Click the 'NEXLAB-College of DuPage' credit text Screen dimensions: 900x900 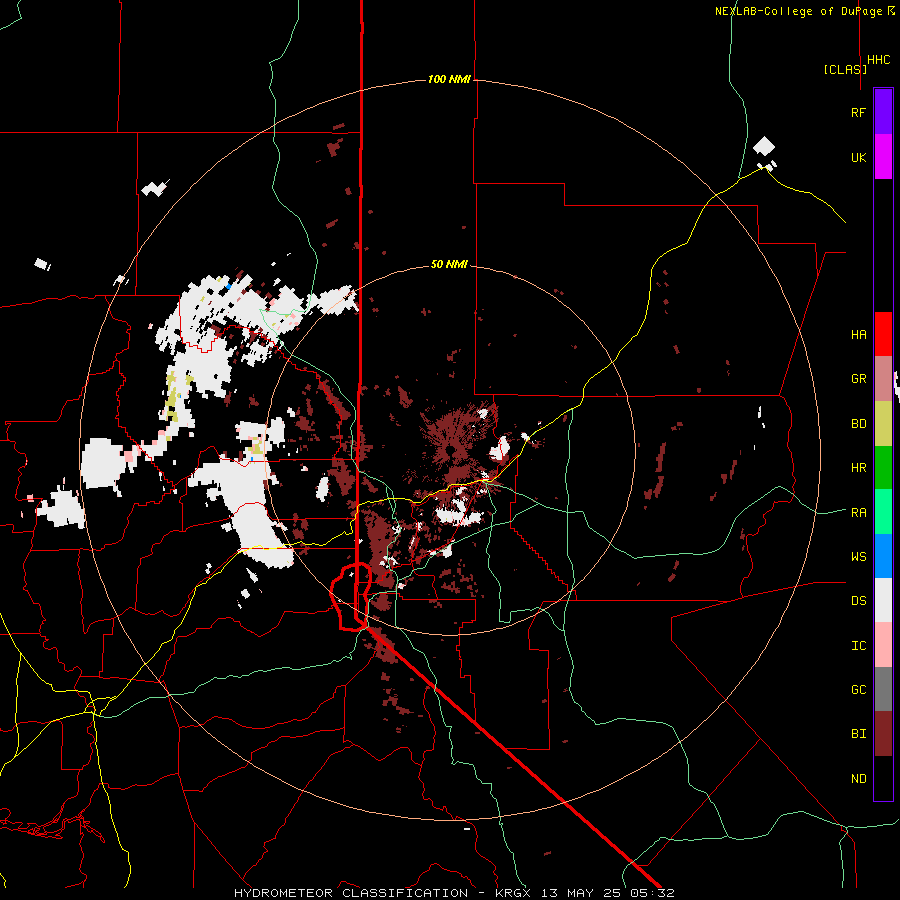coord(798,11)
